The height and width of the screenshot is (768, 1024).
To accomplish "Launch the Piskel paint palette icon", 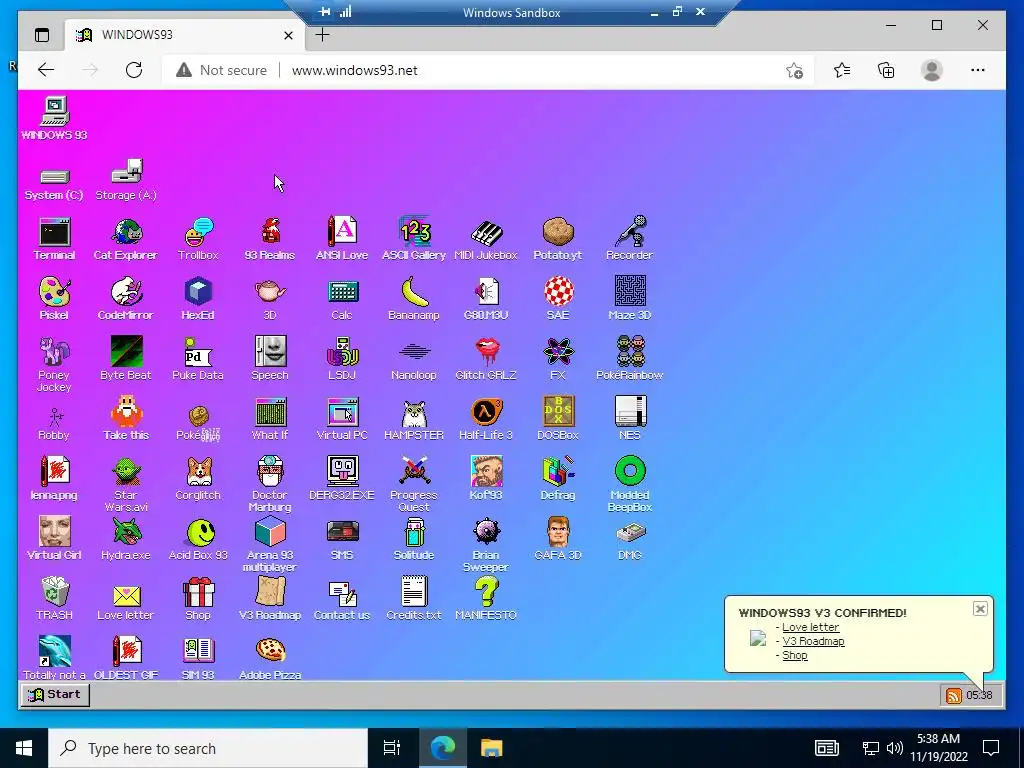I will point(54,299).
